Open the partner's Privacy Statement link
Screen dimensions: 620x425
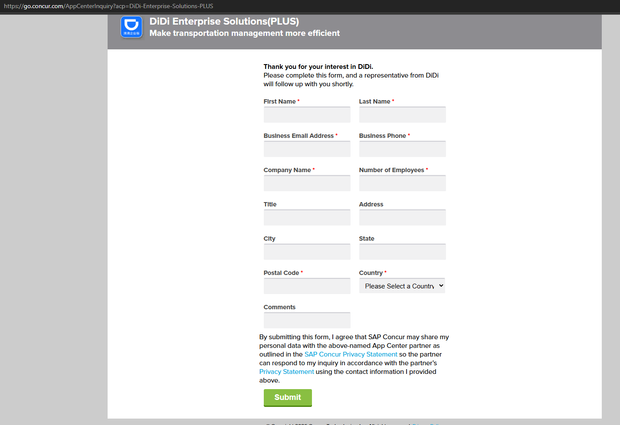pos(287,372)
